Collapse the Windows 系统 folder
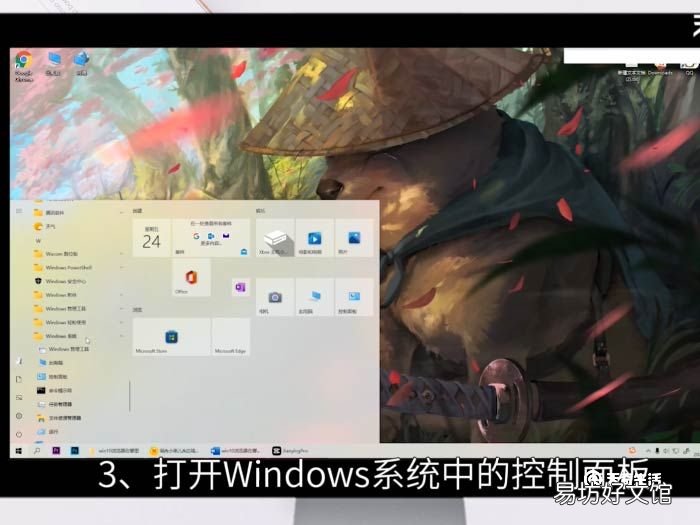This screenshot has width=700, height=525. (x=77, y=336)
